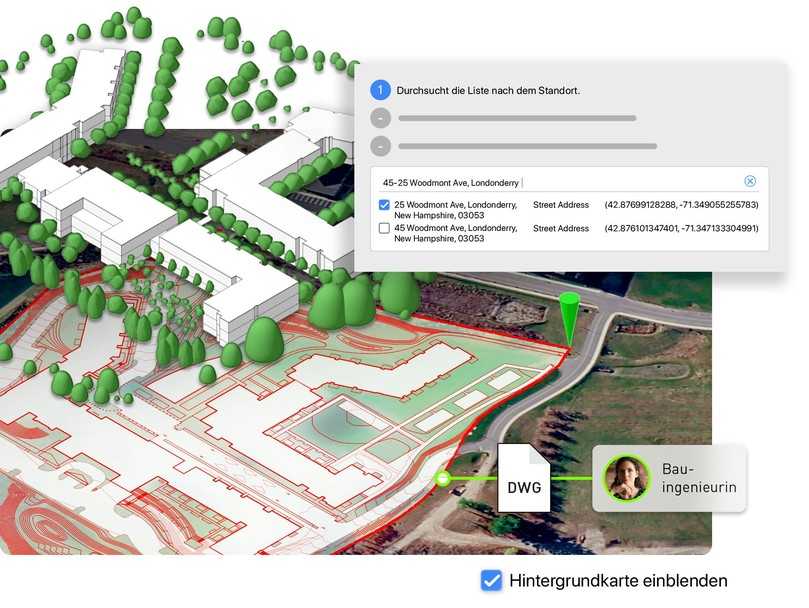Viewport: 809px width, 608px height.
Task: Click the green connection point on site boundary
Action: [x=442, y=478]
